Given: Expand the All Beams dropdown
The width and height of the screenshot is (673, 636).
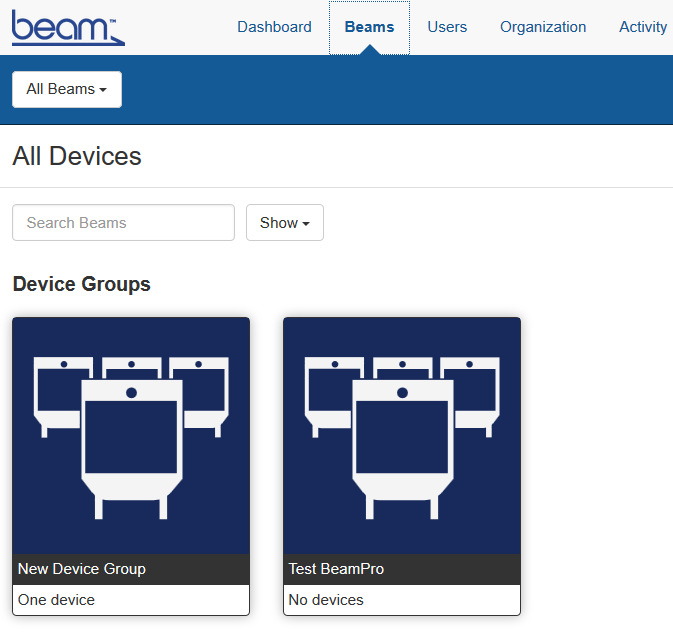Looking at the screenshot, I should 67,89.
